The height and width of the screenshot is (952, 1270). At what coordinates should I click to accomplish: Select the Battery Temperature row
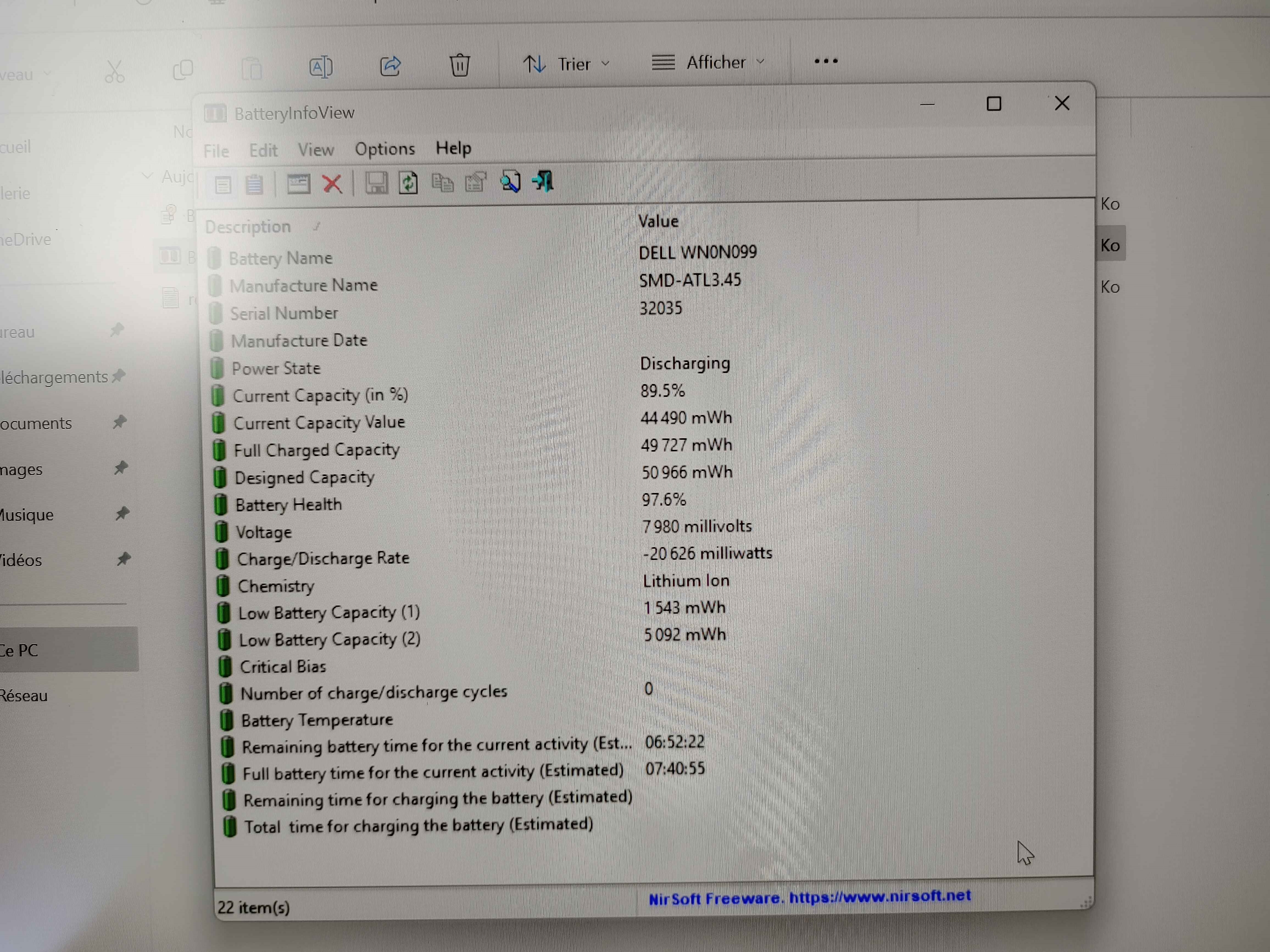(x=307, y=719)
